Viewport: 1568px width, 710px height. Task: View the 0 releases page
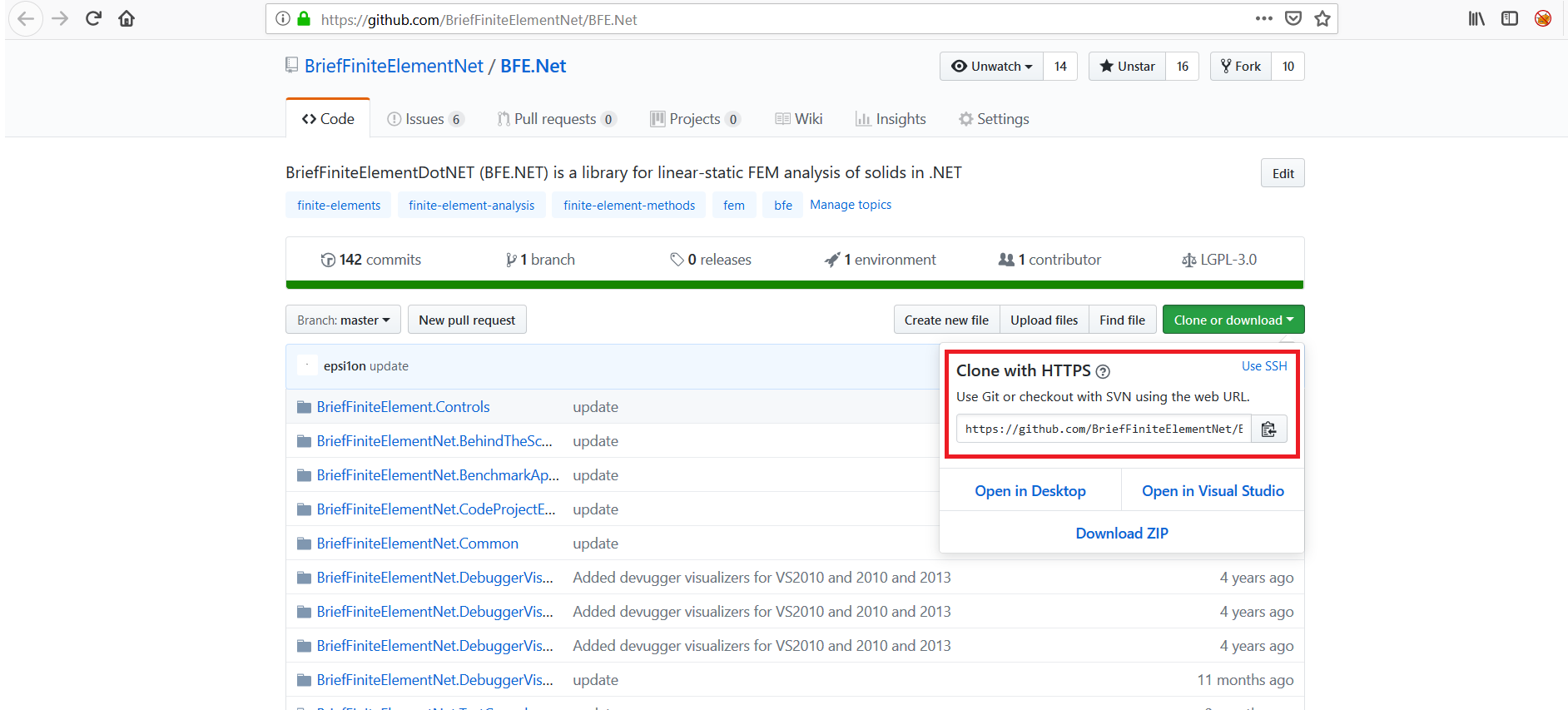pyautogui.click(x=711, y=260)
